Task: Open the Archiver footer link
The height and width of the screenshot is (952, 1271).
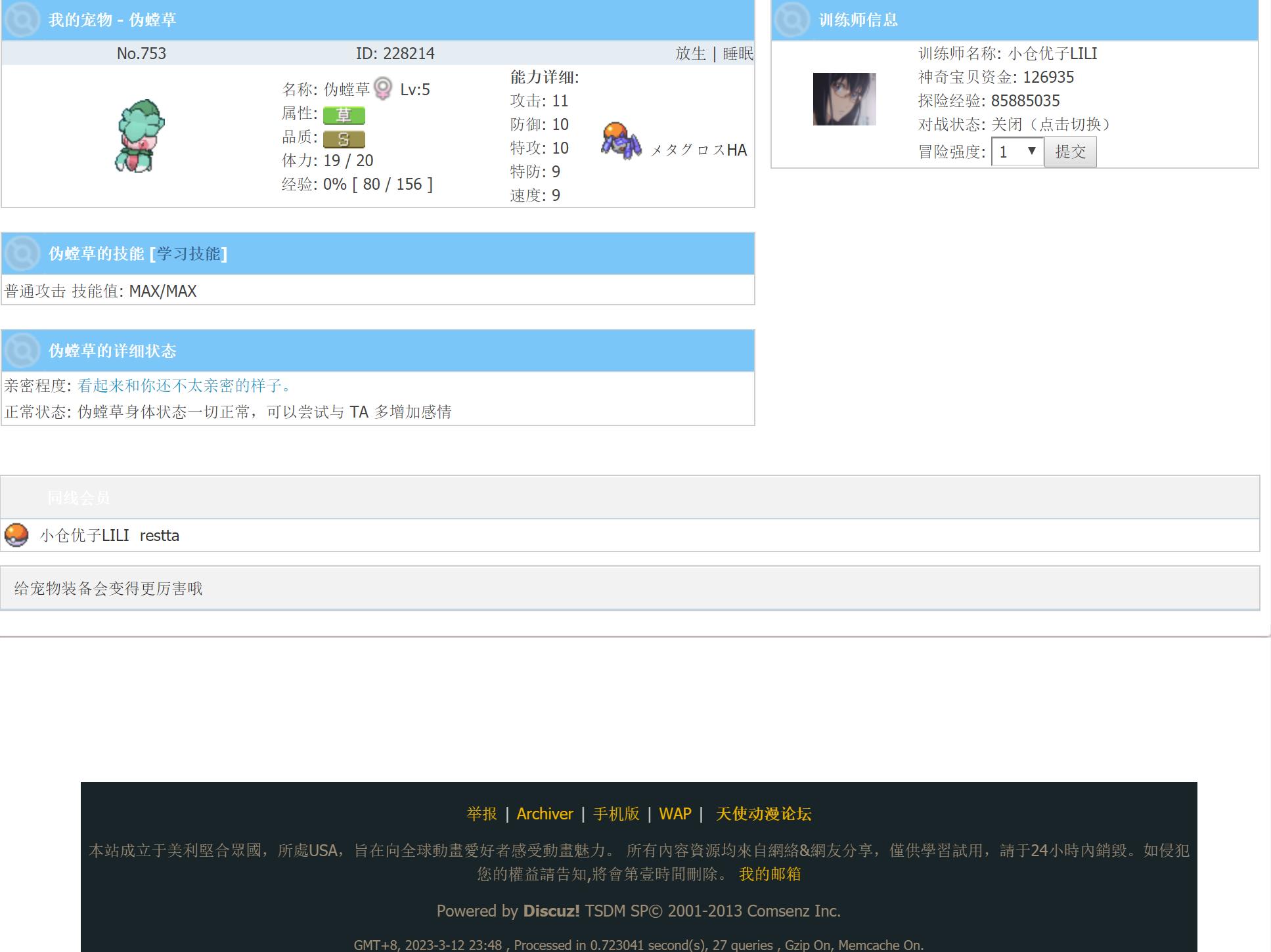Action: pos(545,813)
